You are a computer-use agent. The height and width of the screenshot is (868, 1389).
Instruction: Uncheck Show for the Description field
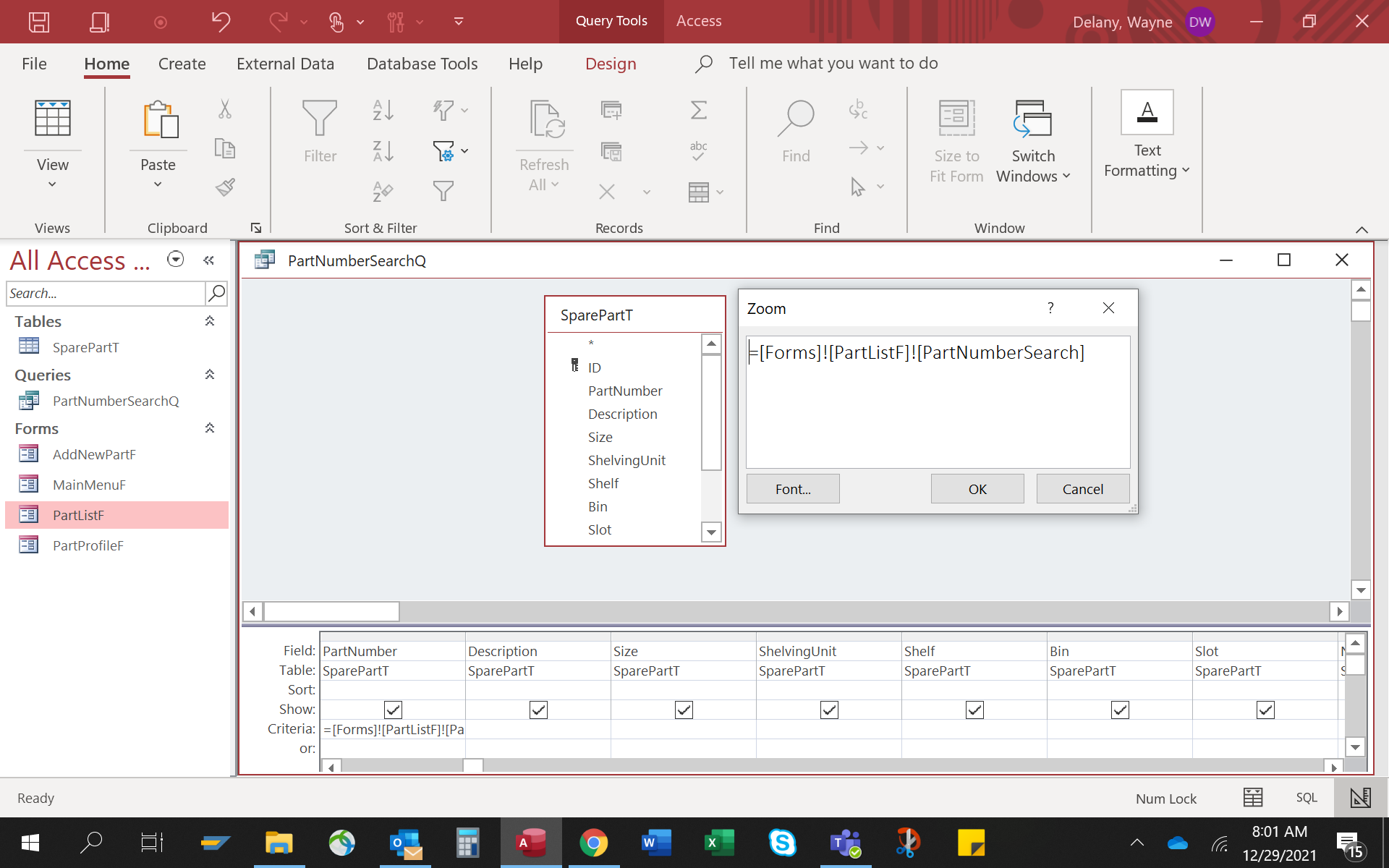(x=538, y=710)
